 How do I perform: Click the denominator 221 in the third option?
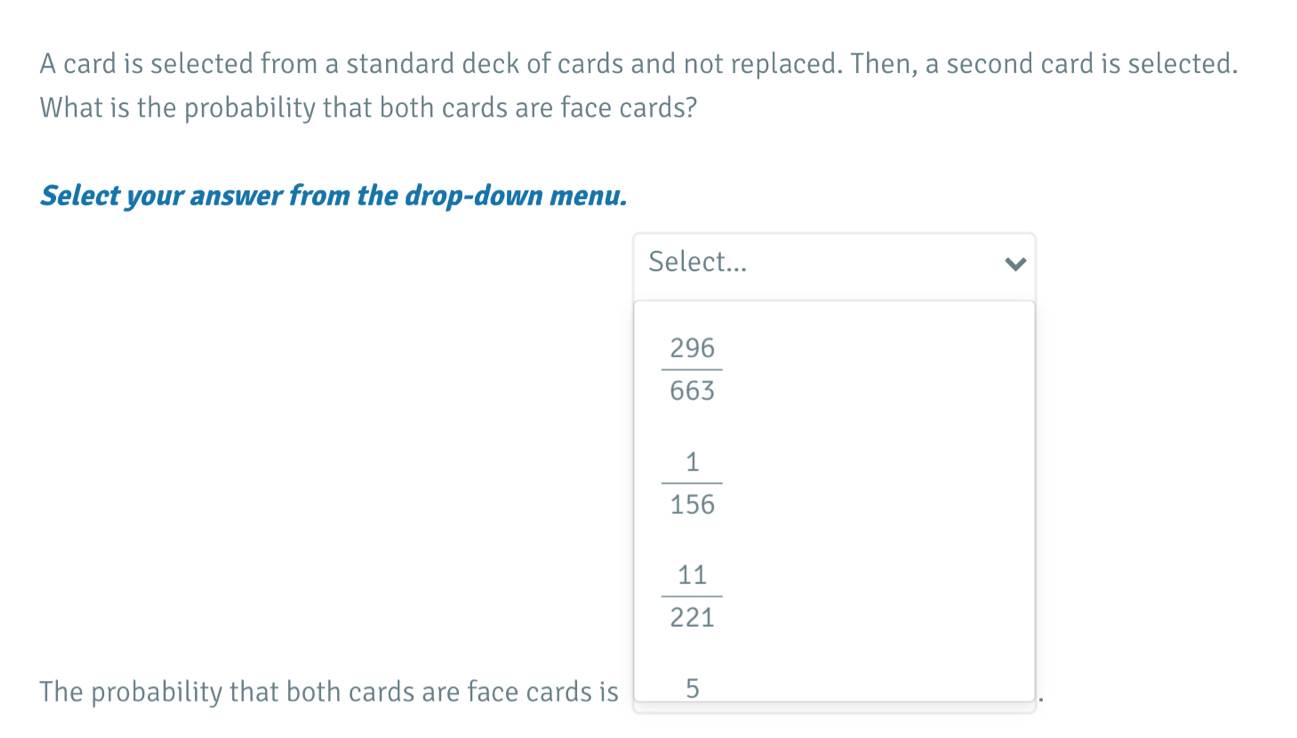pos(692,618)
